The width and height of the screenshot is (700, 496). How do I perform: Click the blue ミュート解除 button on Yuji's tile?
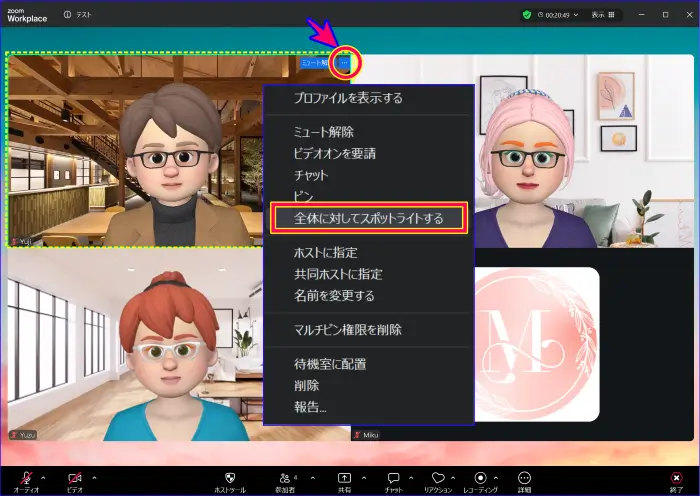[315, 63]
